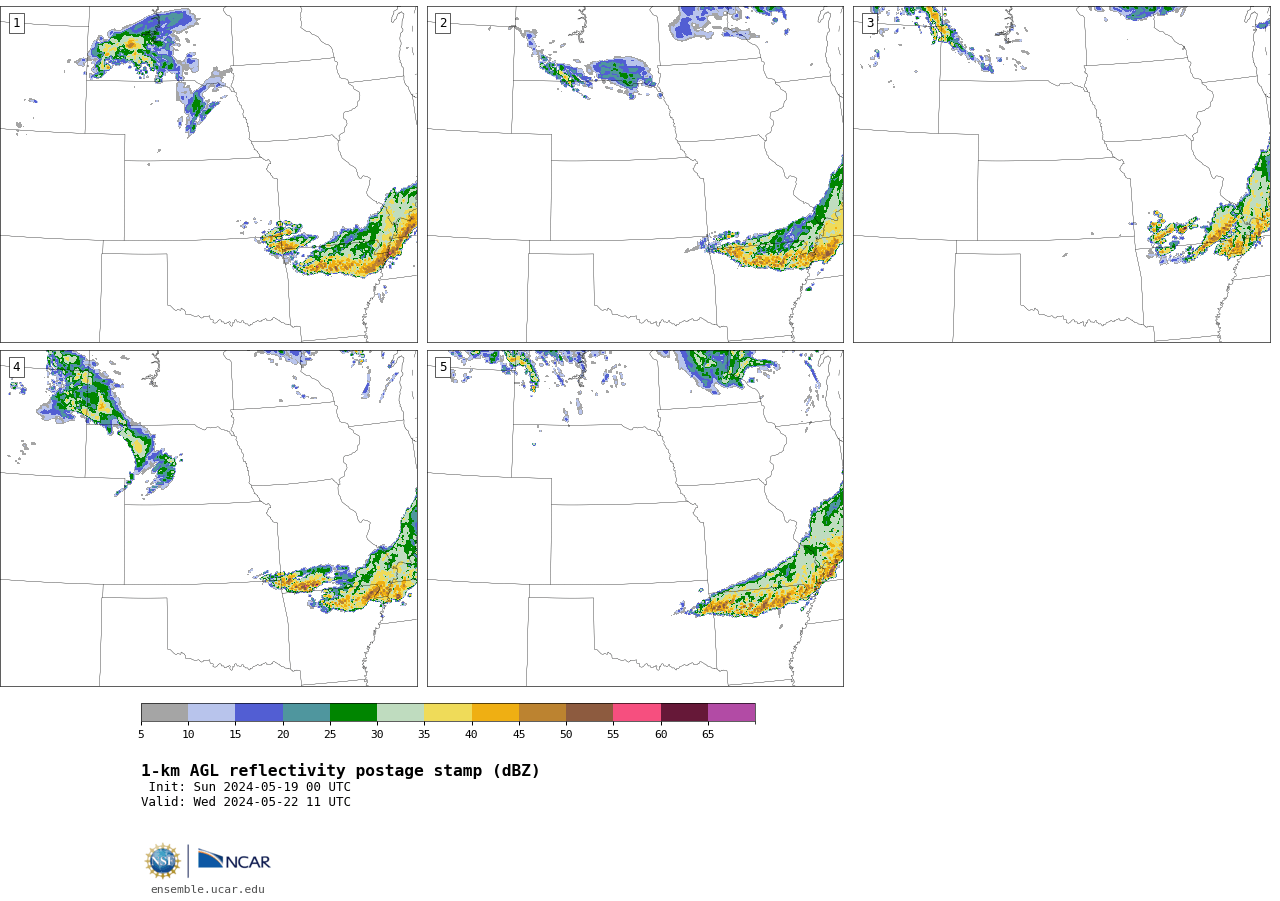1280x901 pixels.
Task: Click the dark green 25-30 dBZ swatch
Action: click(x=353, y=712)
